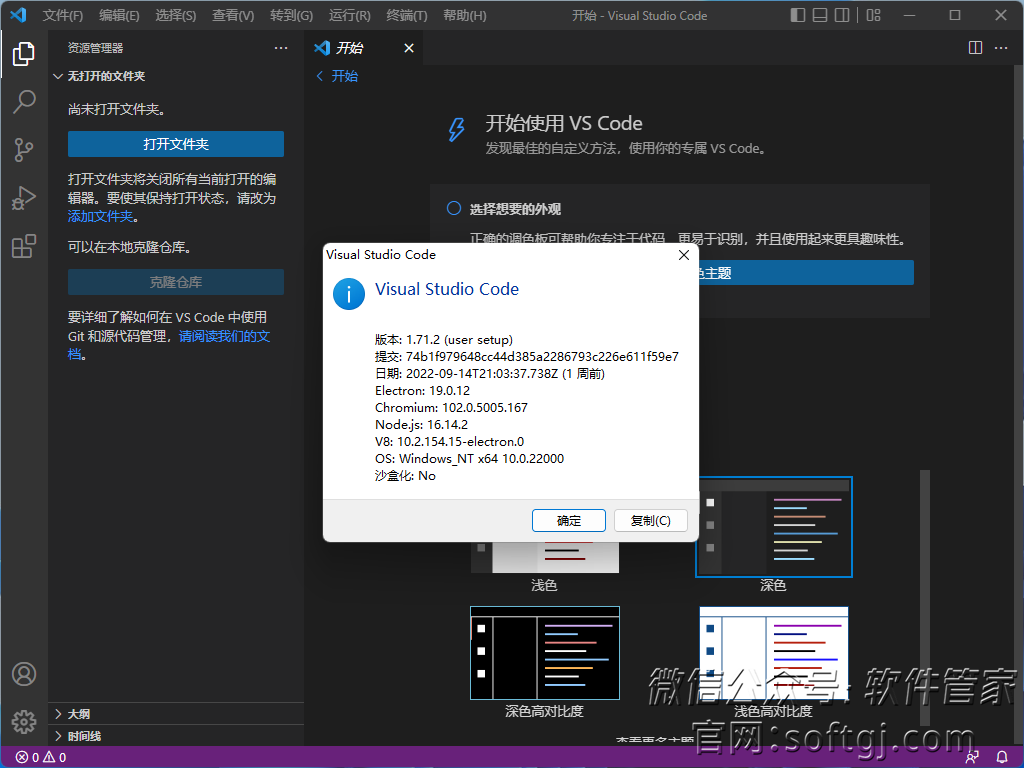Go back via the 开始 chevron link

pos(336,76)
